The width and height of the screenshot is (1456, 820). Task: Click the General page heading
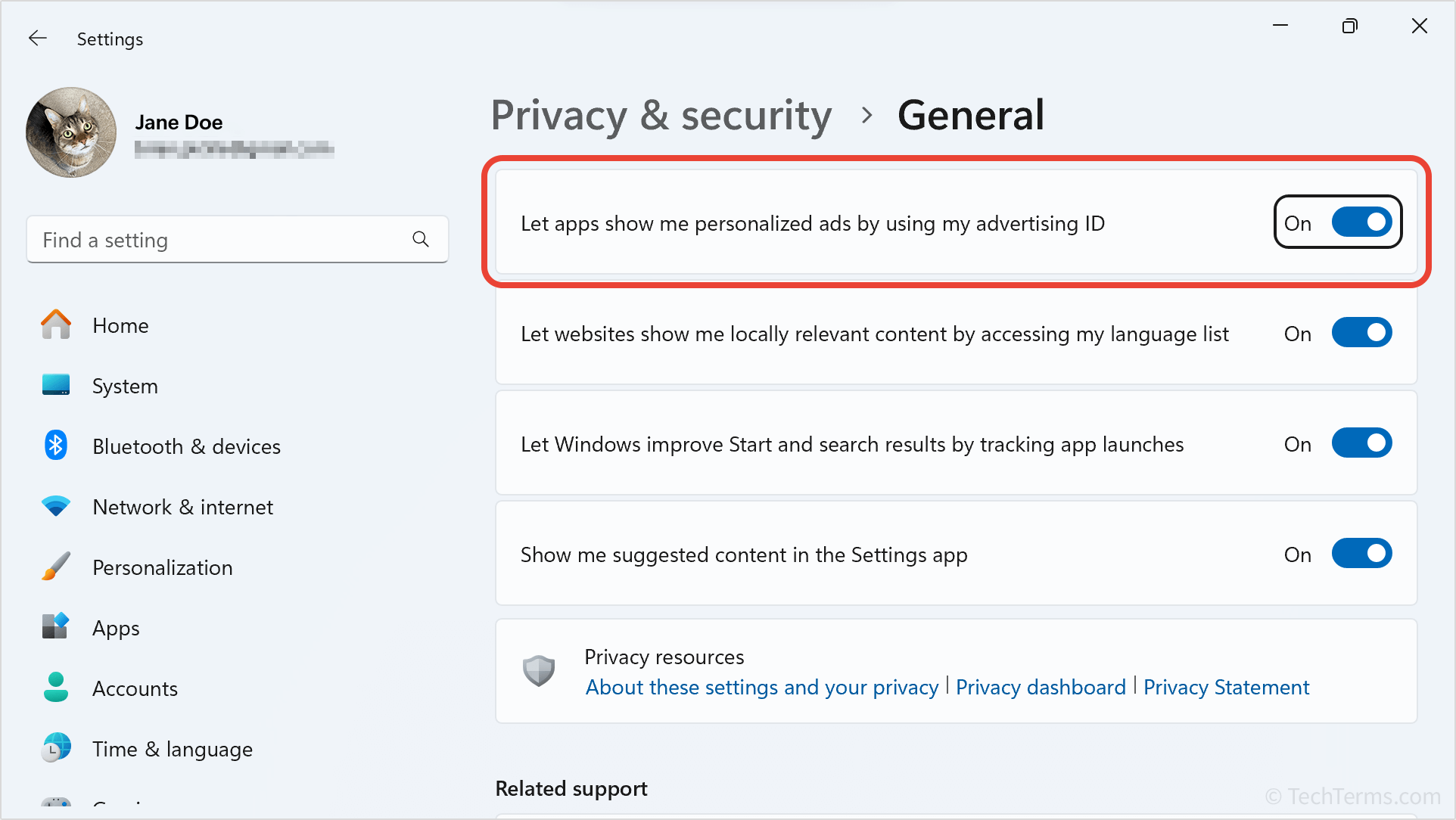971,116
